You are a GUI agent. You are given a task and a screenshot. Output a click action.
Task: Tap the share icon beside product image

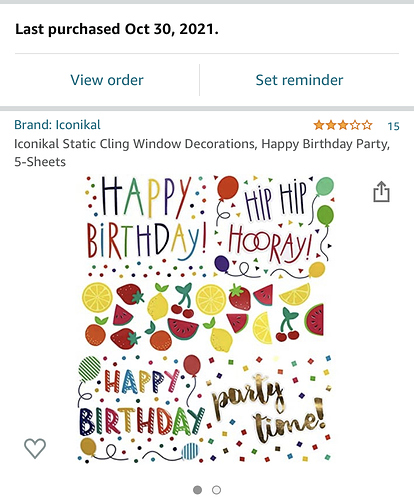[x=381, y=192]
